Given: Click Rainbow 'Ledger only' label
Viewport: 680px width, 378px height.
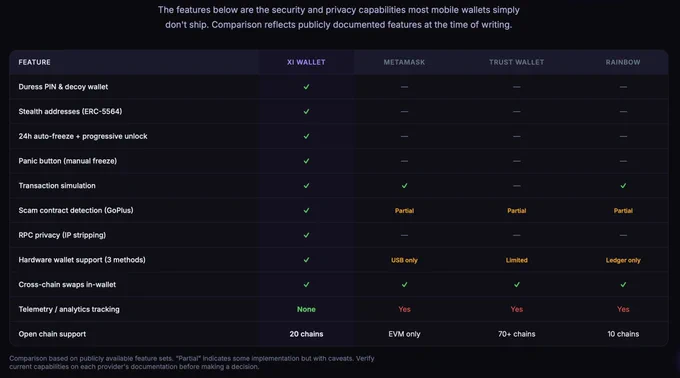Looking at the screenshot, I should (623, 260).
